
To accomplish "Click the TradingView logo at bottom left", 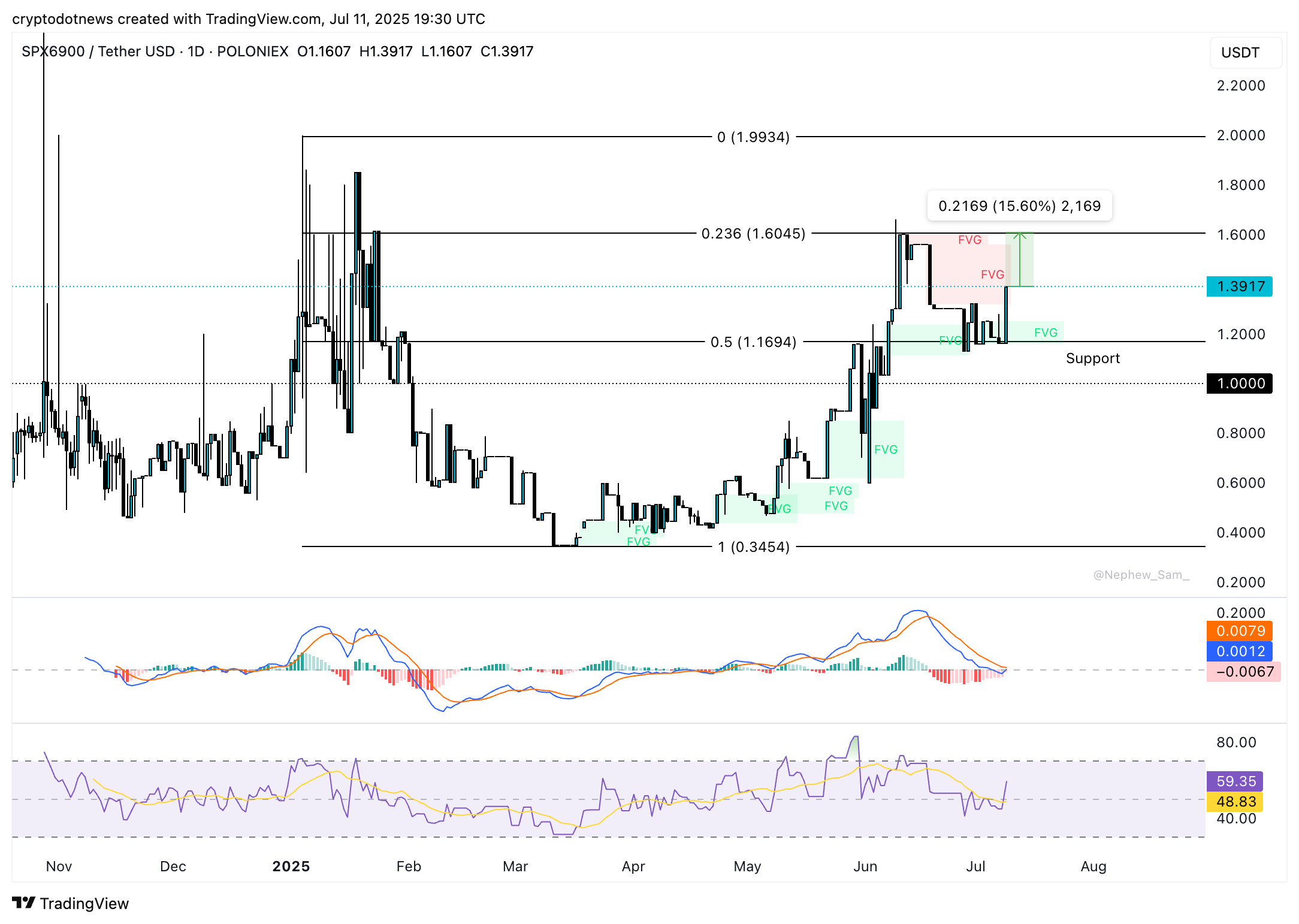I will click(70, 903).
